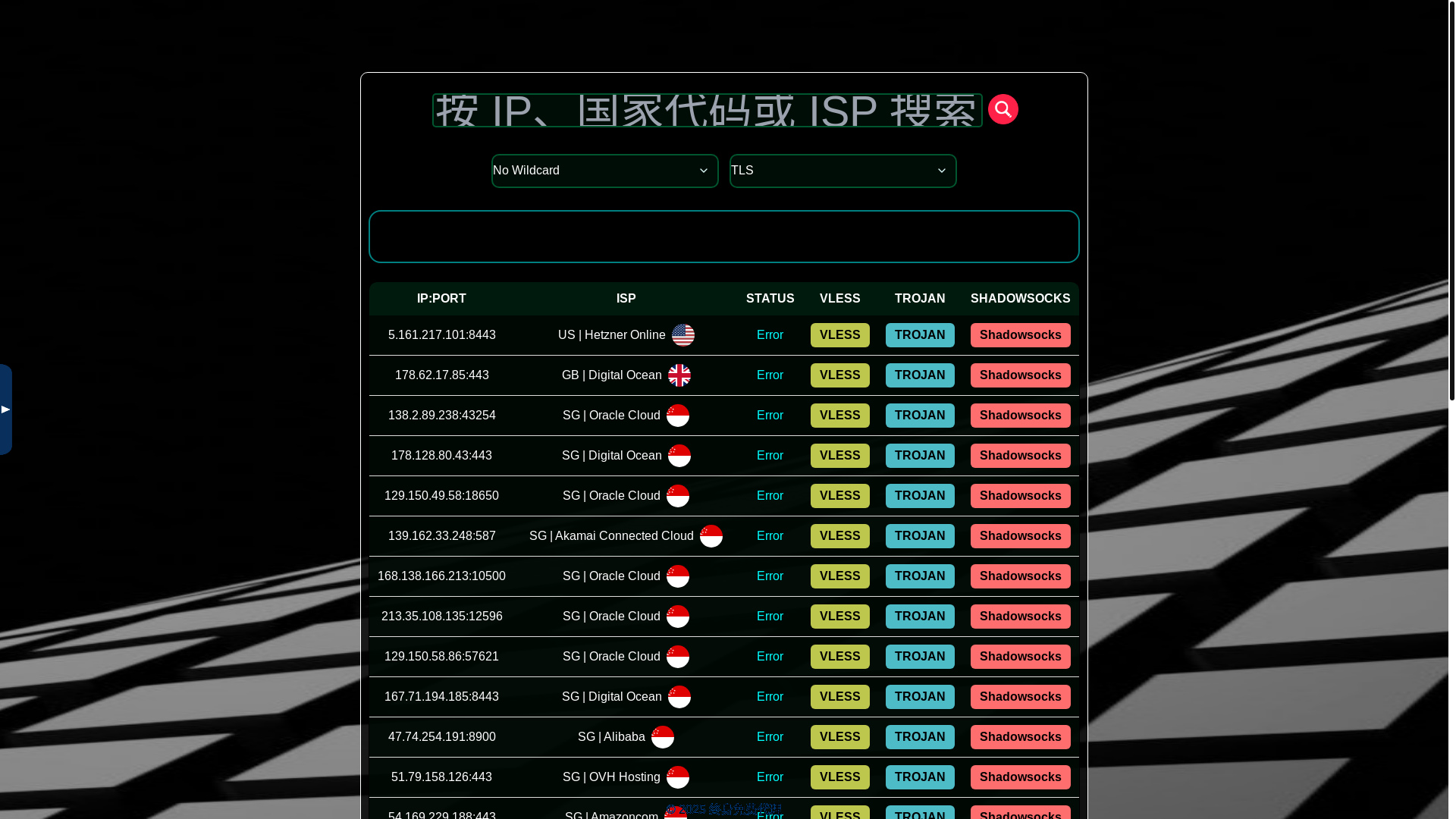Click Shadowsocks for 178.128.80.43:443
This screenshot has height=819, width=1456.
click(x=1020, y=456)
